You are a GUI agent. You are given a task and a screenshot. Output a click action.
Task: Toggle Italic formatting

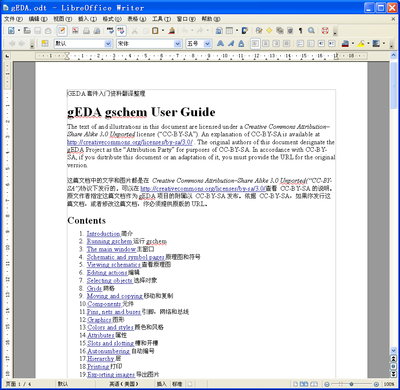231,43
